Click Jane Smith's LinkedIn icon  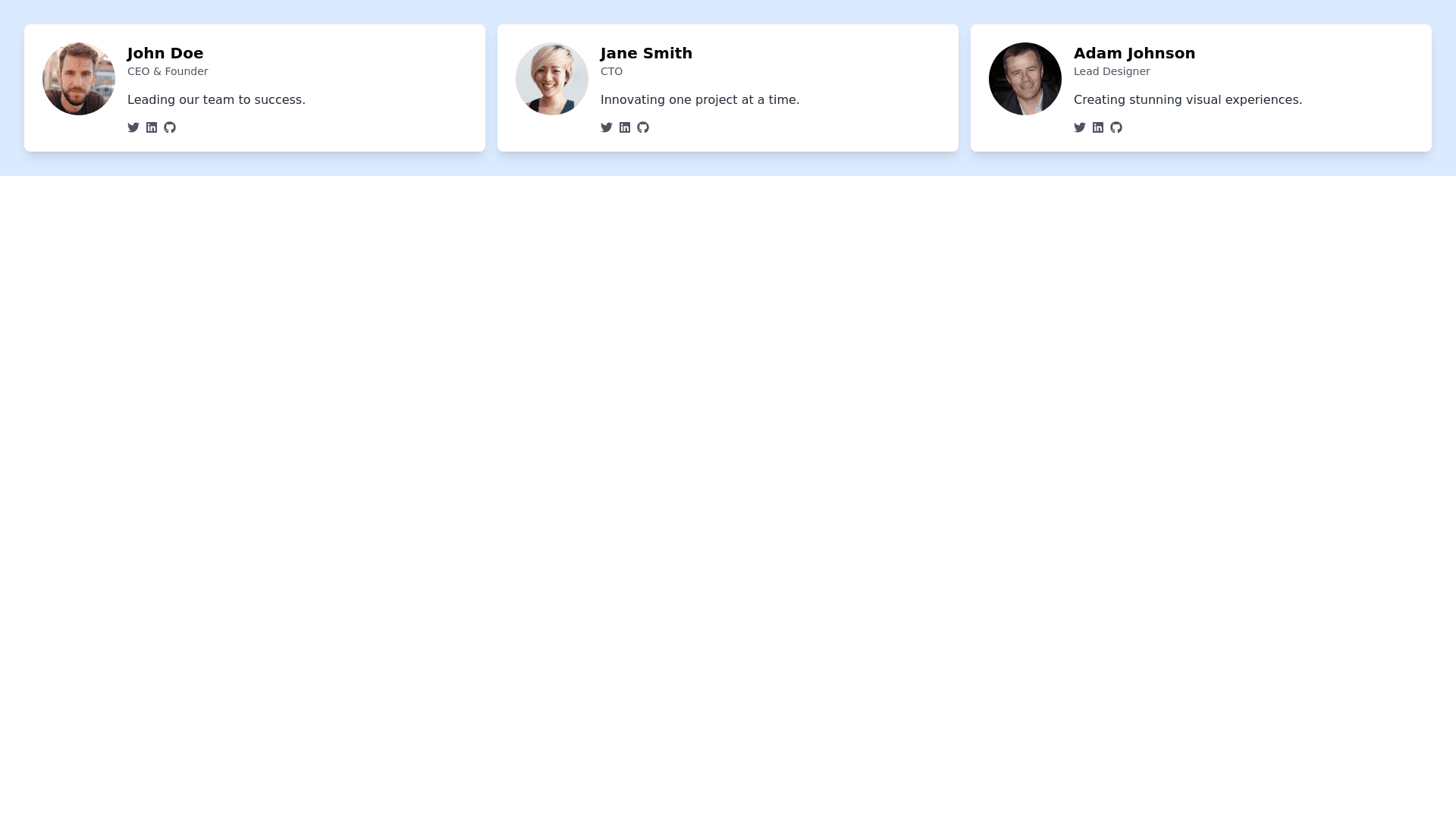pyautogui.click(x=625, y=127)
